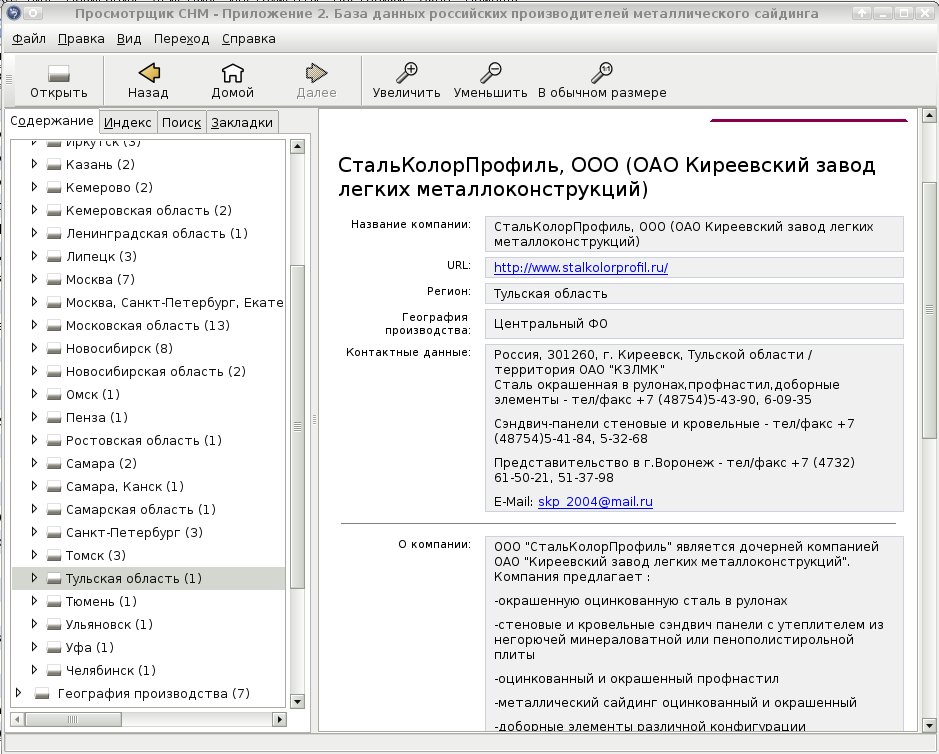Expand the Ульяновск (1) node
The width and height of the screenshot is (939, 754).
tap(34, 624)
